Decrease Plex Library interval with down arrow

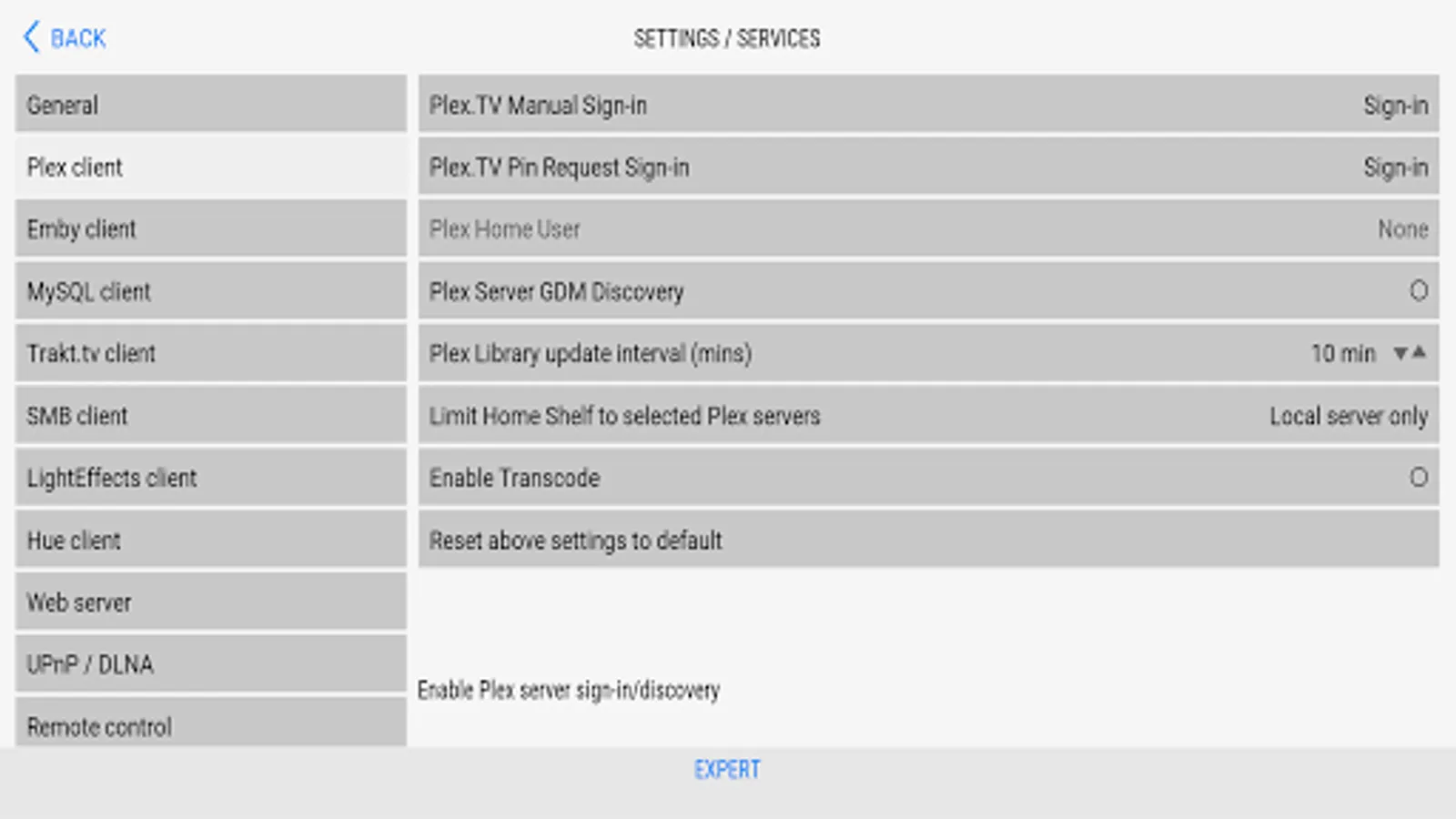point(1400,353)
